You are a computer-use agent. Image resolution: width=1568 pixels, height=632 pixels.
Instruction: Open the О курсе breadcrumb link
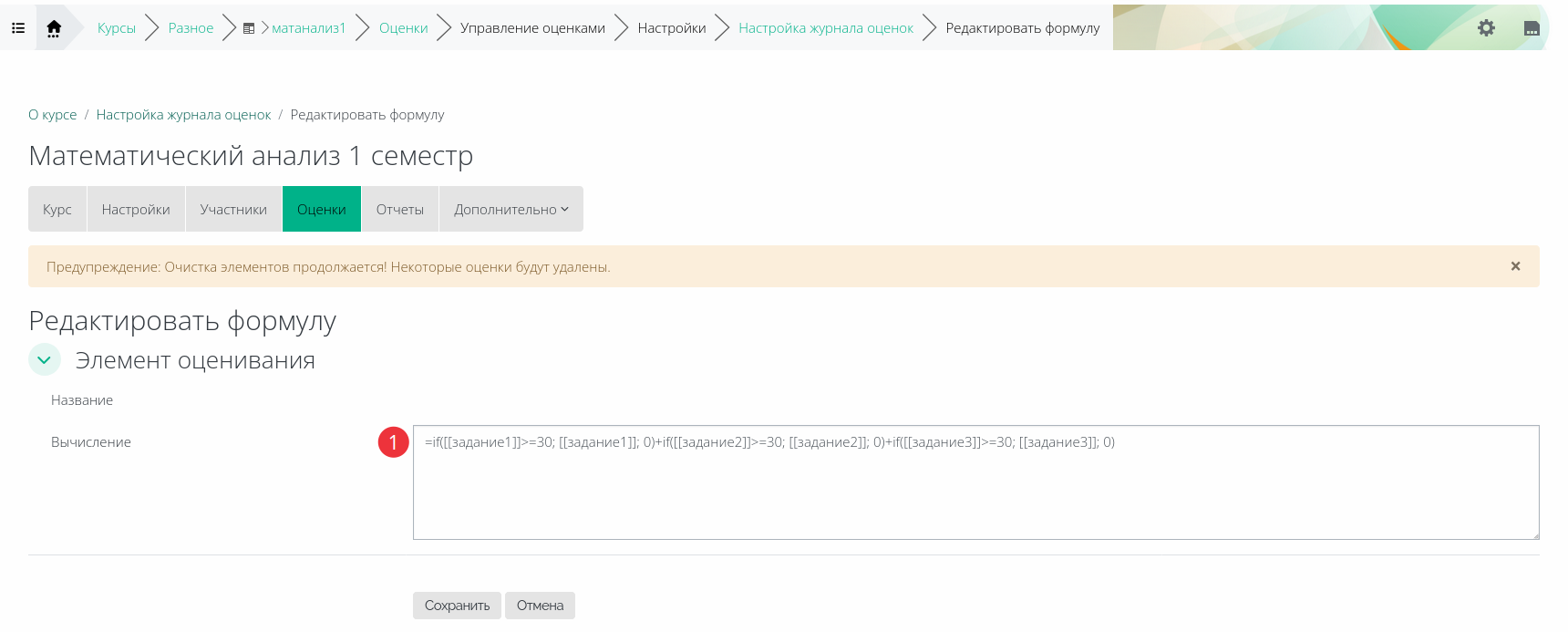(x=53, y=115)
